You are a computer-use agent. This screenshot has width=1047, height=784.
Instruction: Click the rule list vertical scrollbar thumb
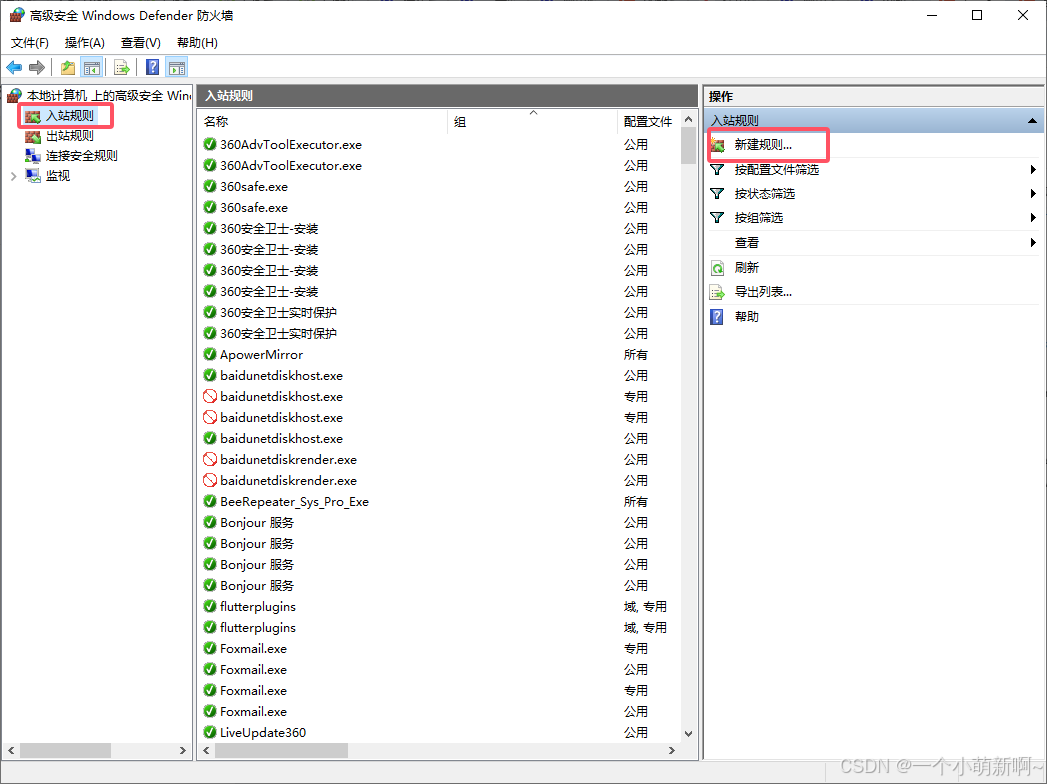pyautogui.click(x=688, y=146)
